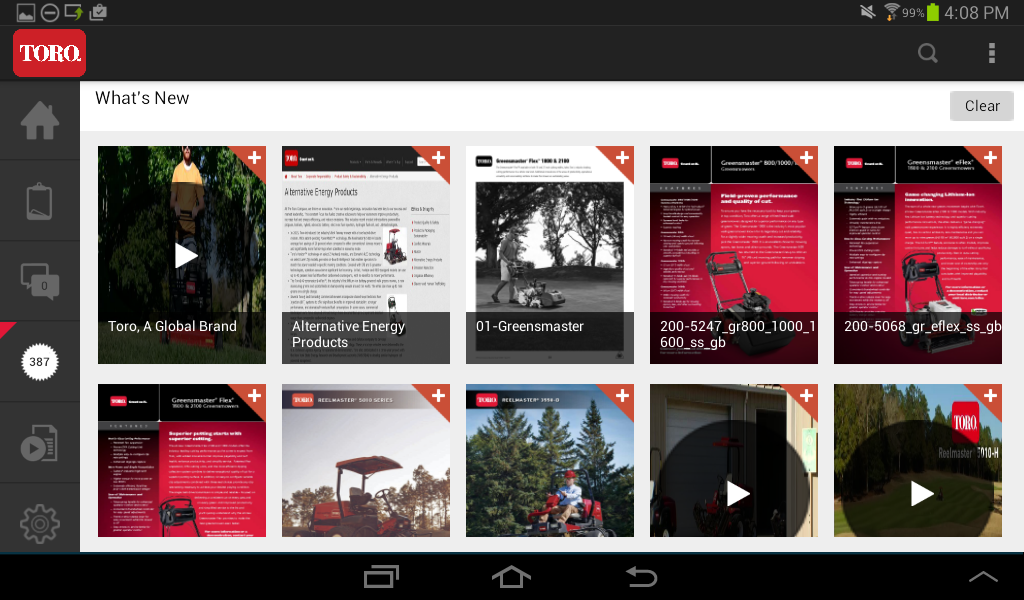Add Reelmaster 3550-D with plus corner
1024x600 pixels.
tap(622, 396)
